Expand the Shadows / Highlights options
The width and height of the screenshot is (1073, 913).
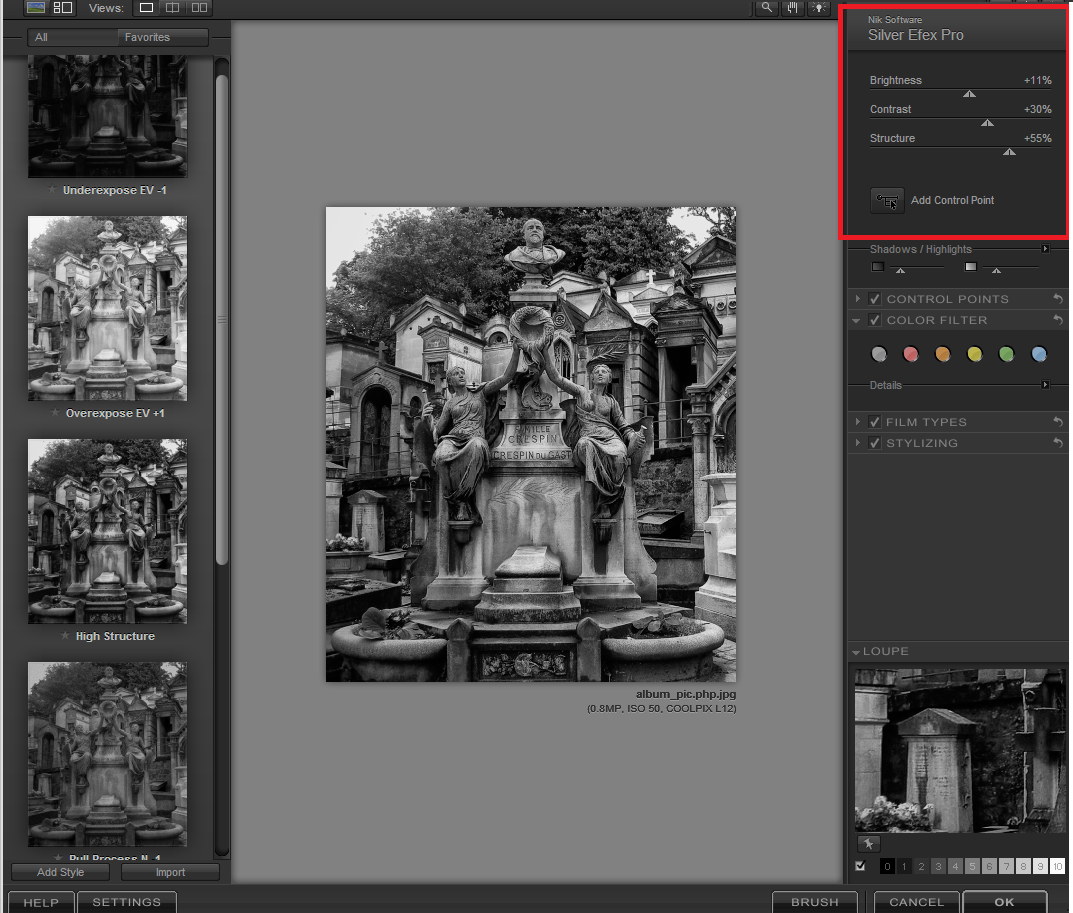[x=1045, y=249]
